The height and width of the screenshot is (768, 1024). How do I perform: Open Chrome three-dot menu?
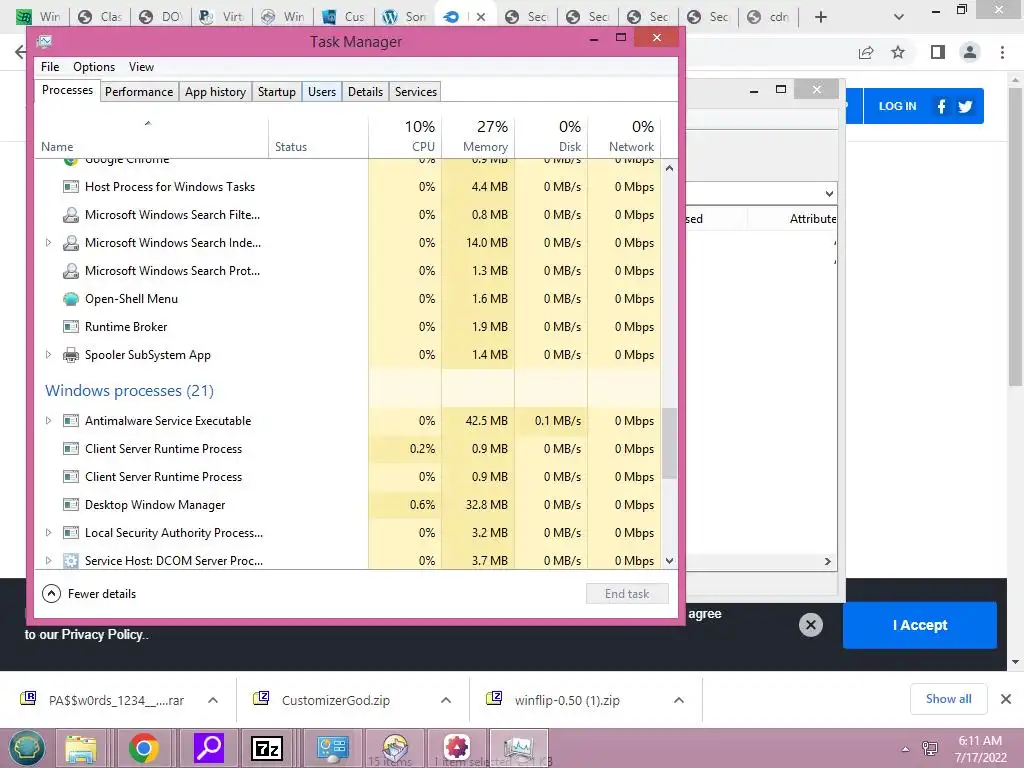click(x=1002, y=52)
